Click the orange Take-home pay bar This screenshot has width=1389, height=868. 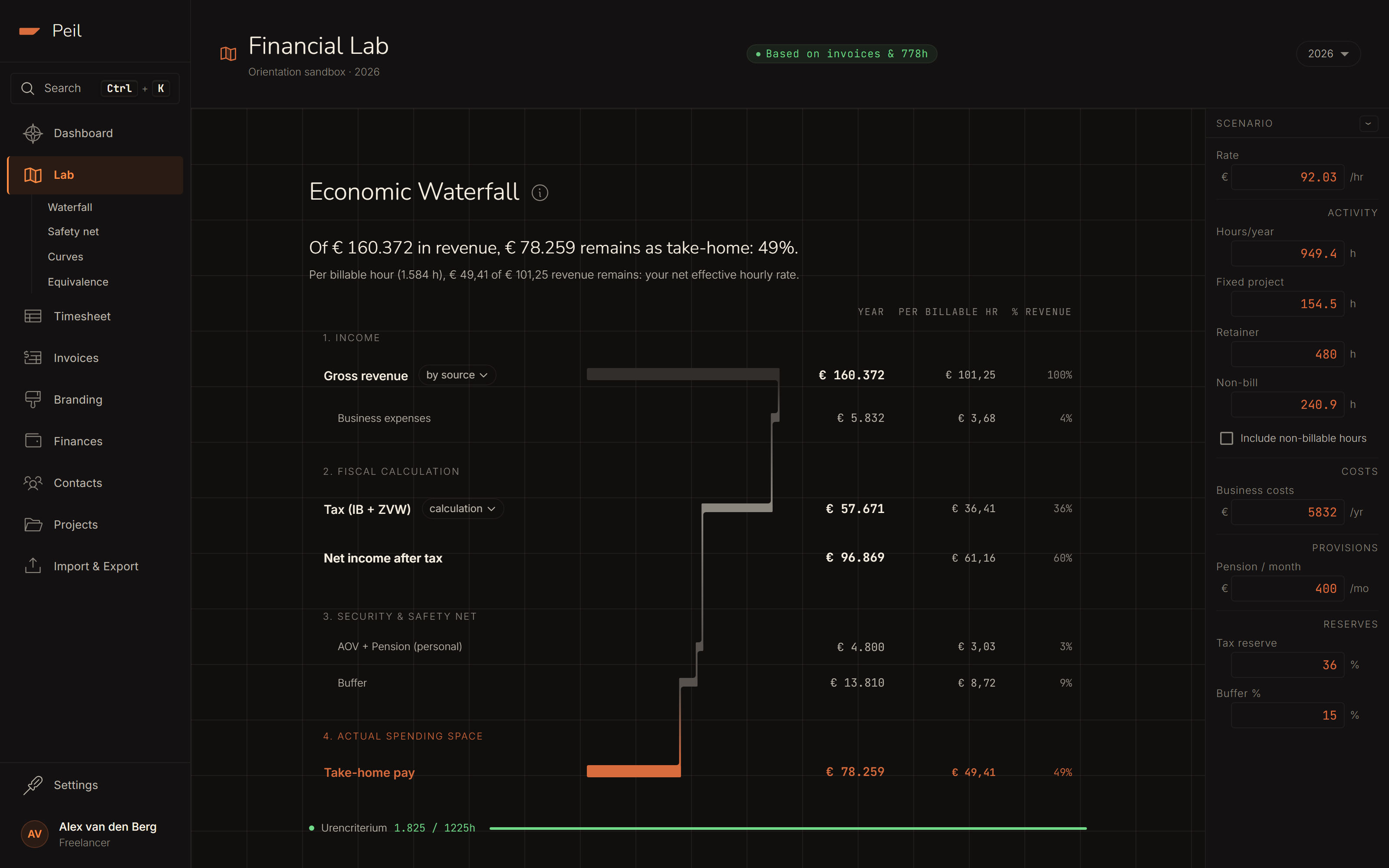pos(634,771)
